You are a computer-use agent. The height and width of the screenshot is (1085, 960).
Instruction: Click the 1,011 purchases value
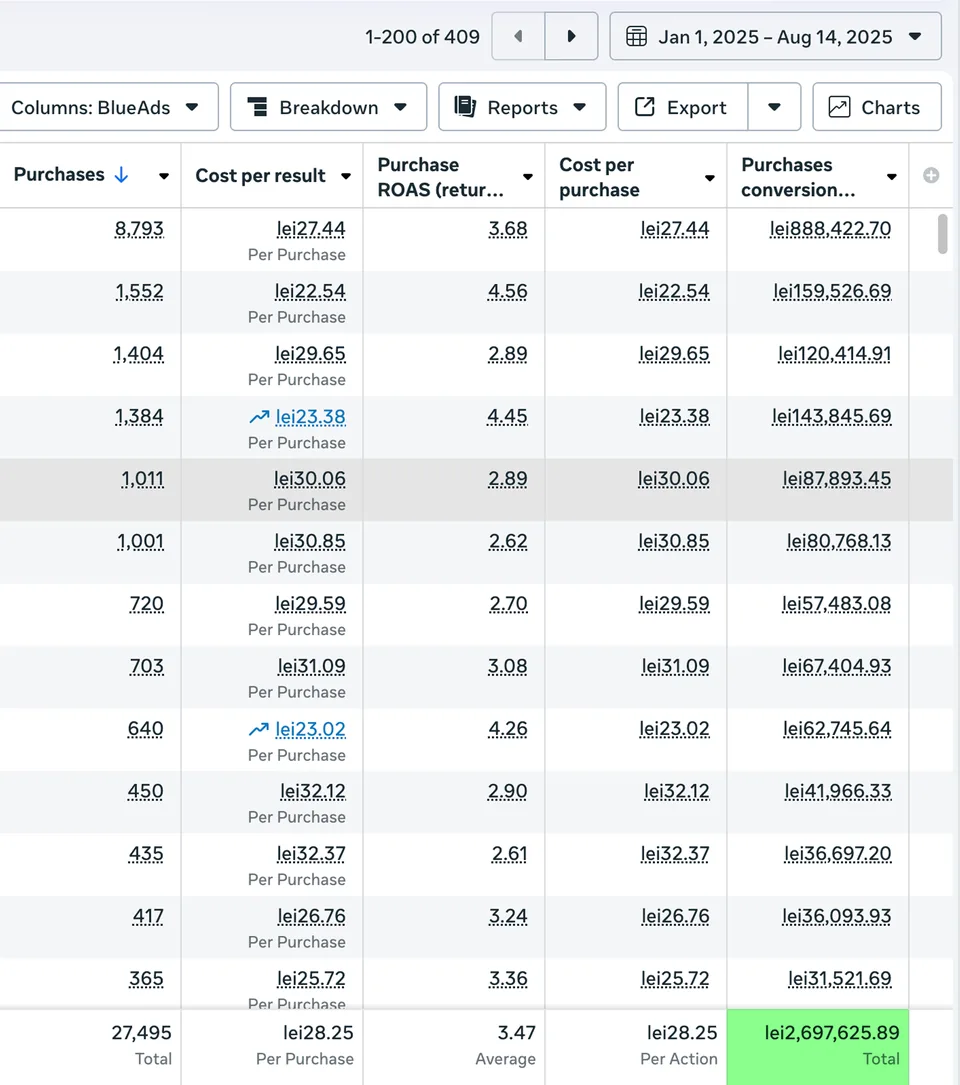pos(143,479)
